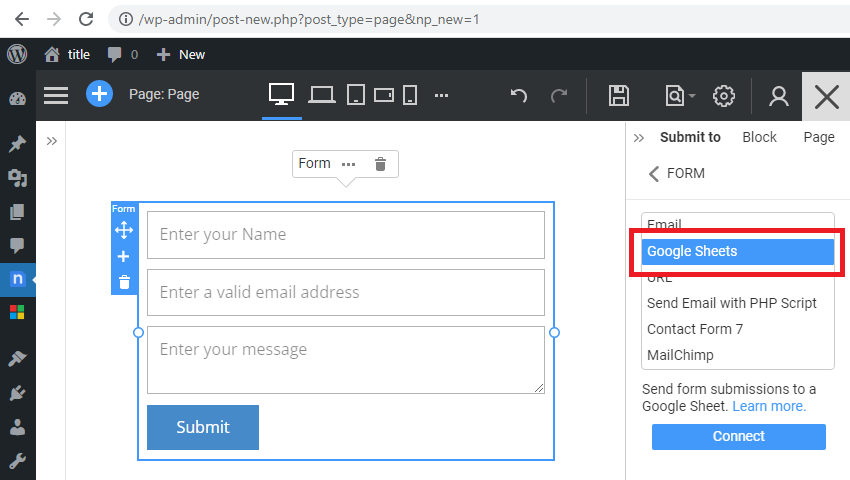
Task: Open more responsive modes options
Action: tap(441, 95)
